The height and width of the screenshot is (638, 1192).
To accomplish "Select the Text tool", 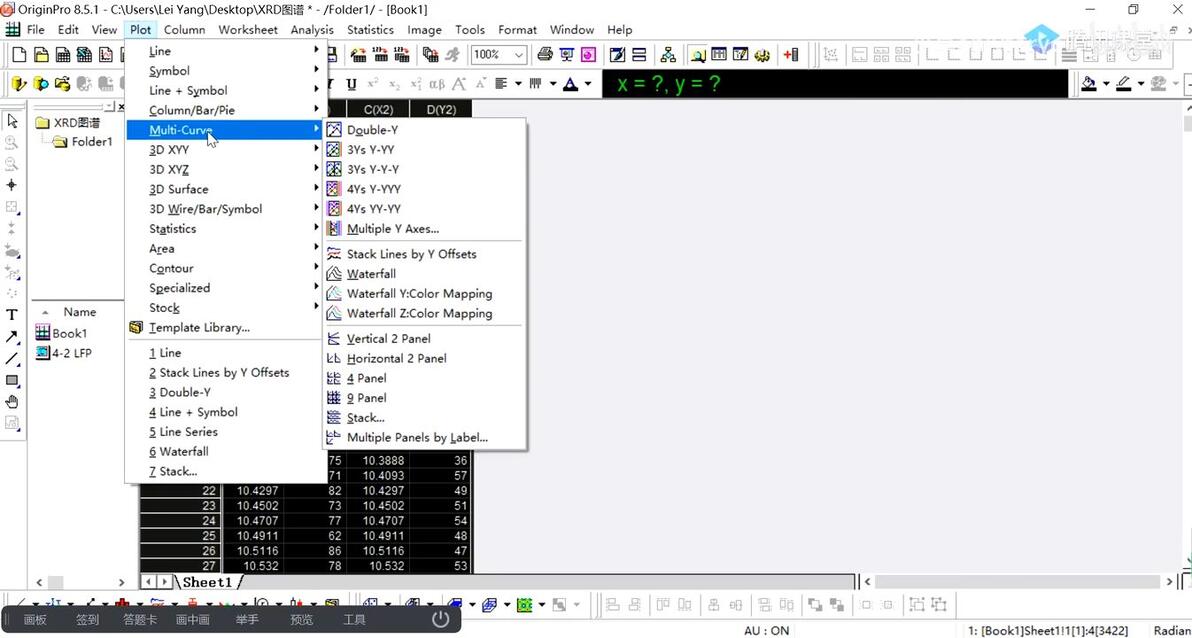I will [12, 314].
